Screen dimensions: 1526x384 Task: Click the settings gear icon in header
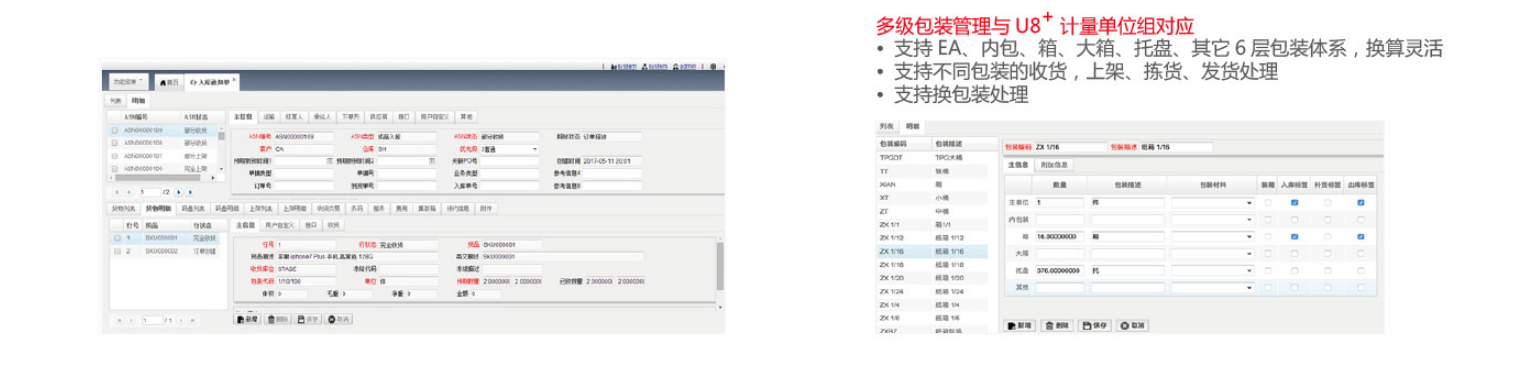712,67
